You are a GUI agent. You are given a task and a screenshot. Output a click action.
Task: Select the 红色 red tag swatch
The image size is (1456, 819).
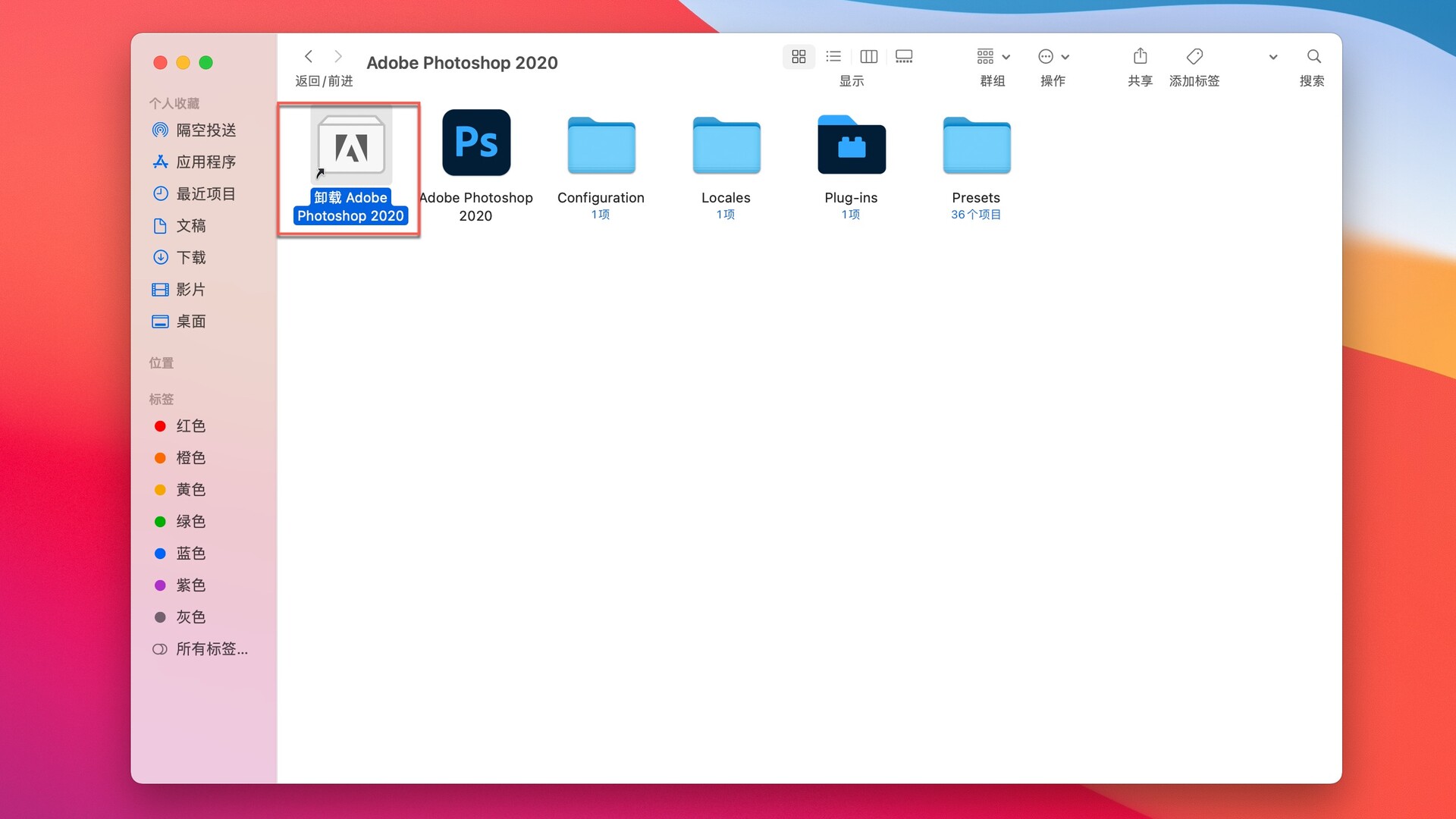click(191, 425)
